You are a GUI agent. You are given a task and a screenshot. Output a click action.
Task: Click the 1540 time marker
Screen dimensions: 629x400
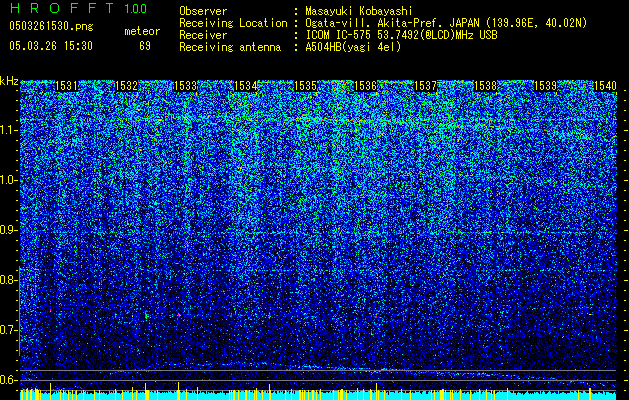pos(605,86)
